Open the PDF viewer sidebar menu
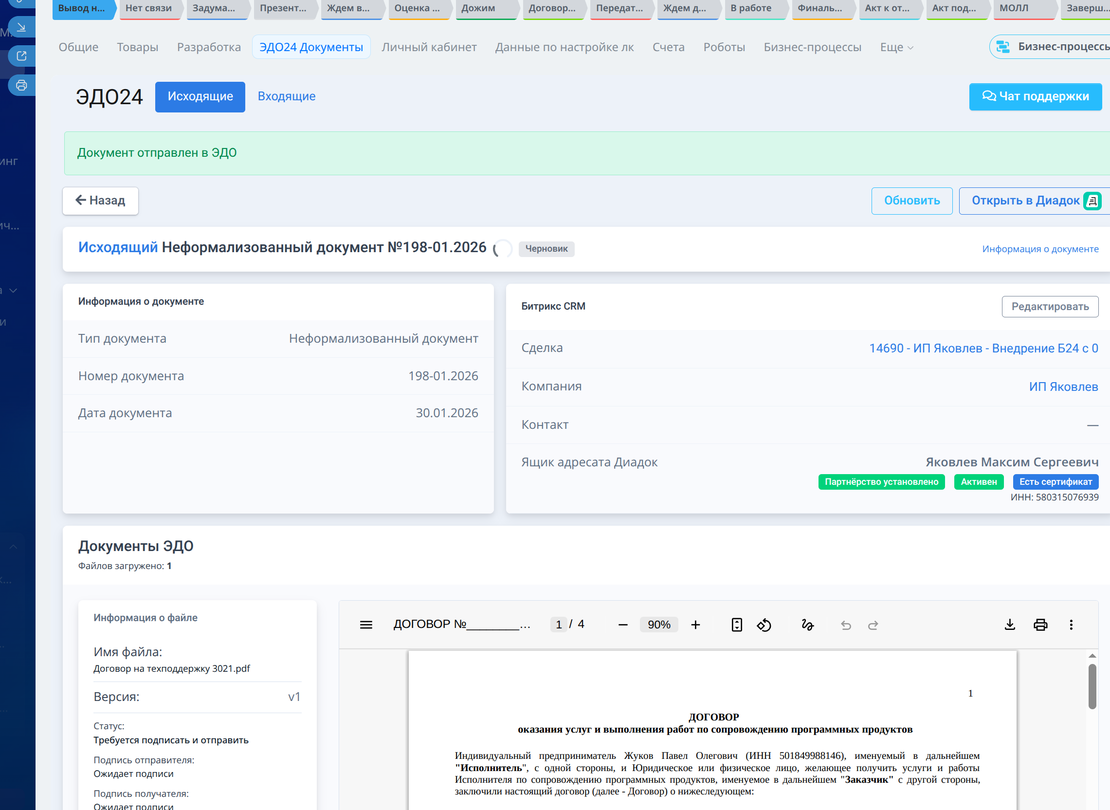Viewport: 1110px width, 810px height. pyautogui.click(x=366, y=625)
